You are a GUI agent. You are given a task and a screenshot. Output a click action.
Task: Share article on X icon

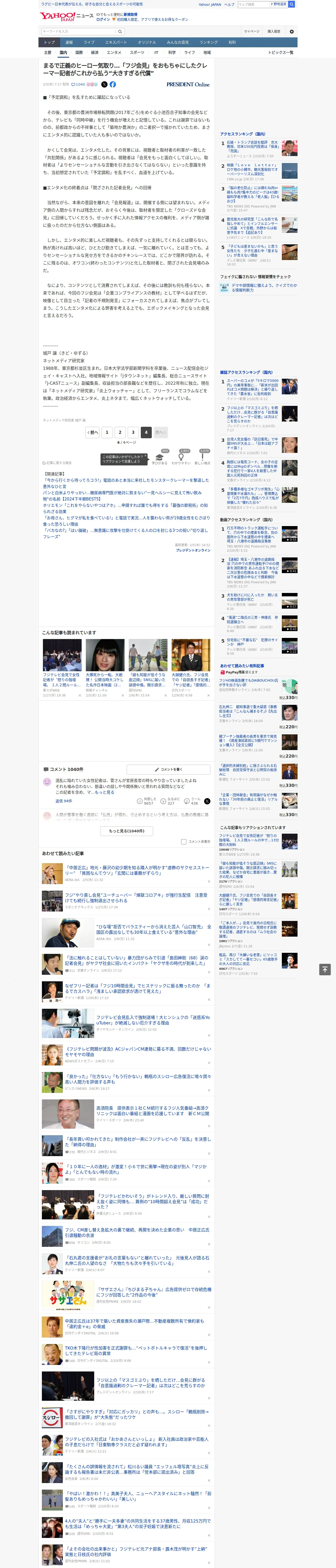(104, 85)
